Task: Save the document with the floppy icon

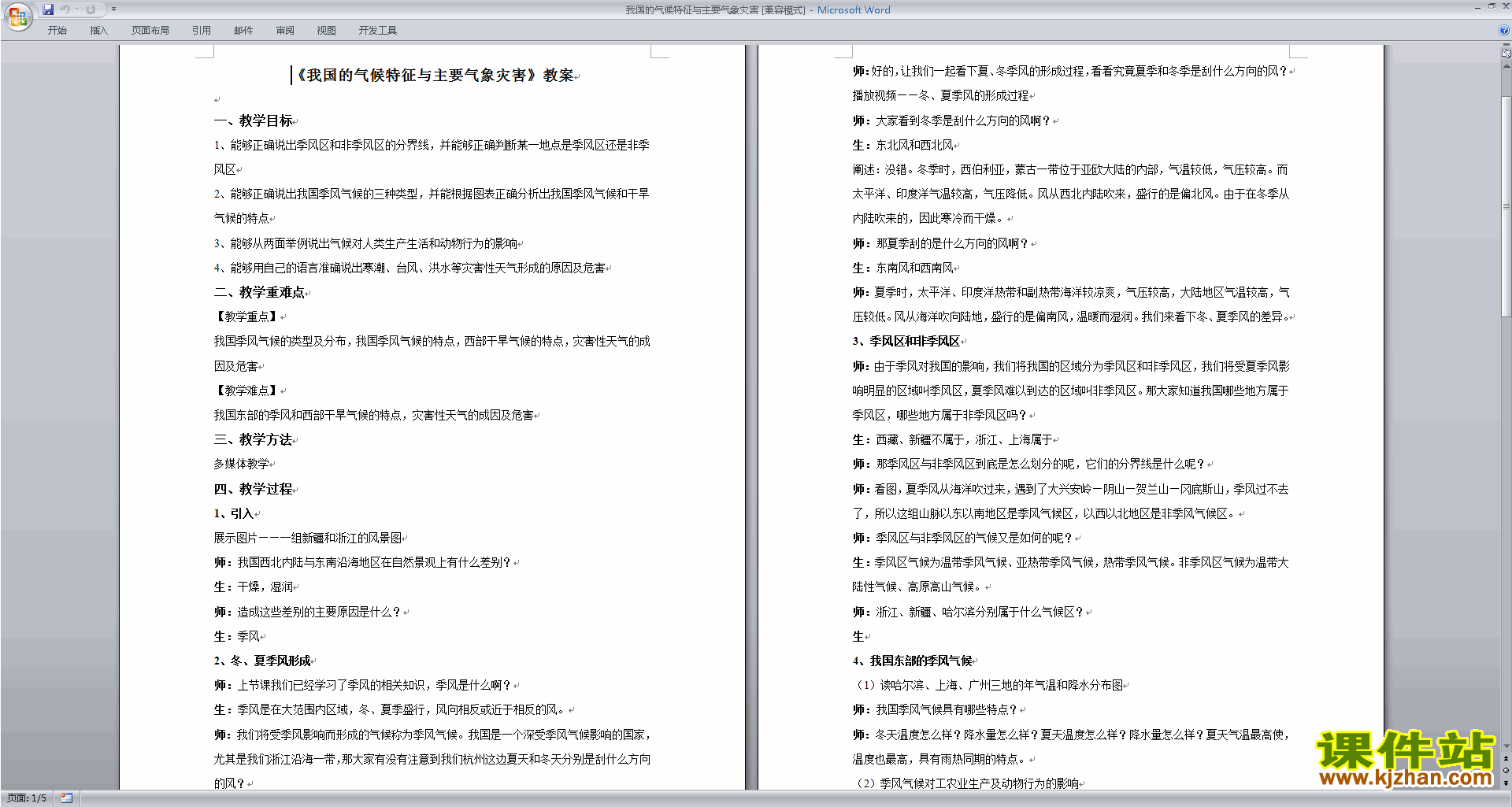Action: (x=48, y=9)
